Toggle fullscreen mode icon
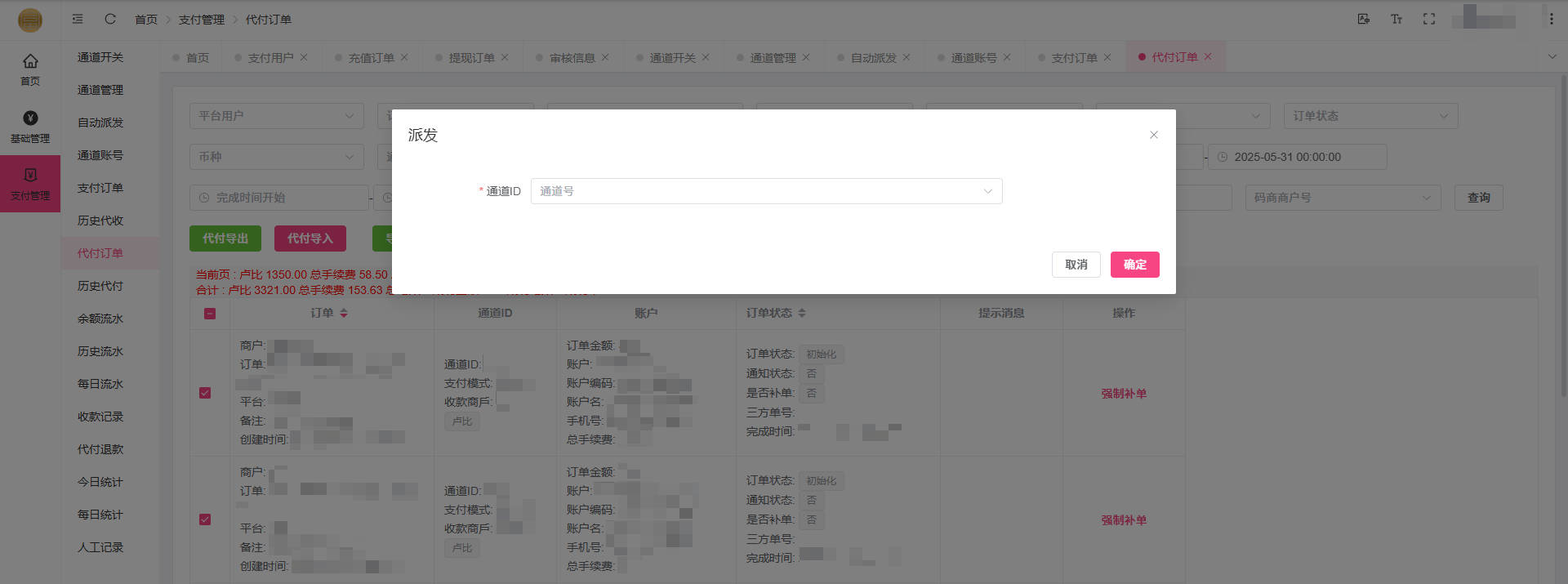 (x=1428, y=19)
